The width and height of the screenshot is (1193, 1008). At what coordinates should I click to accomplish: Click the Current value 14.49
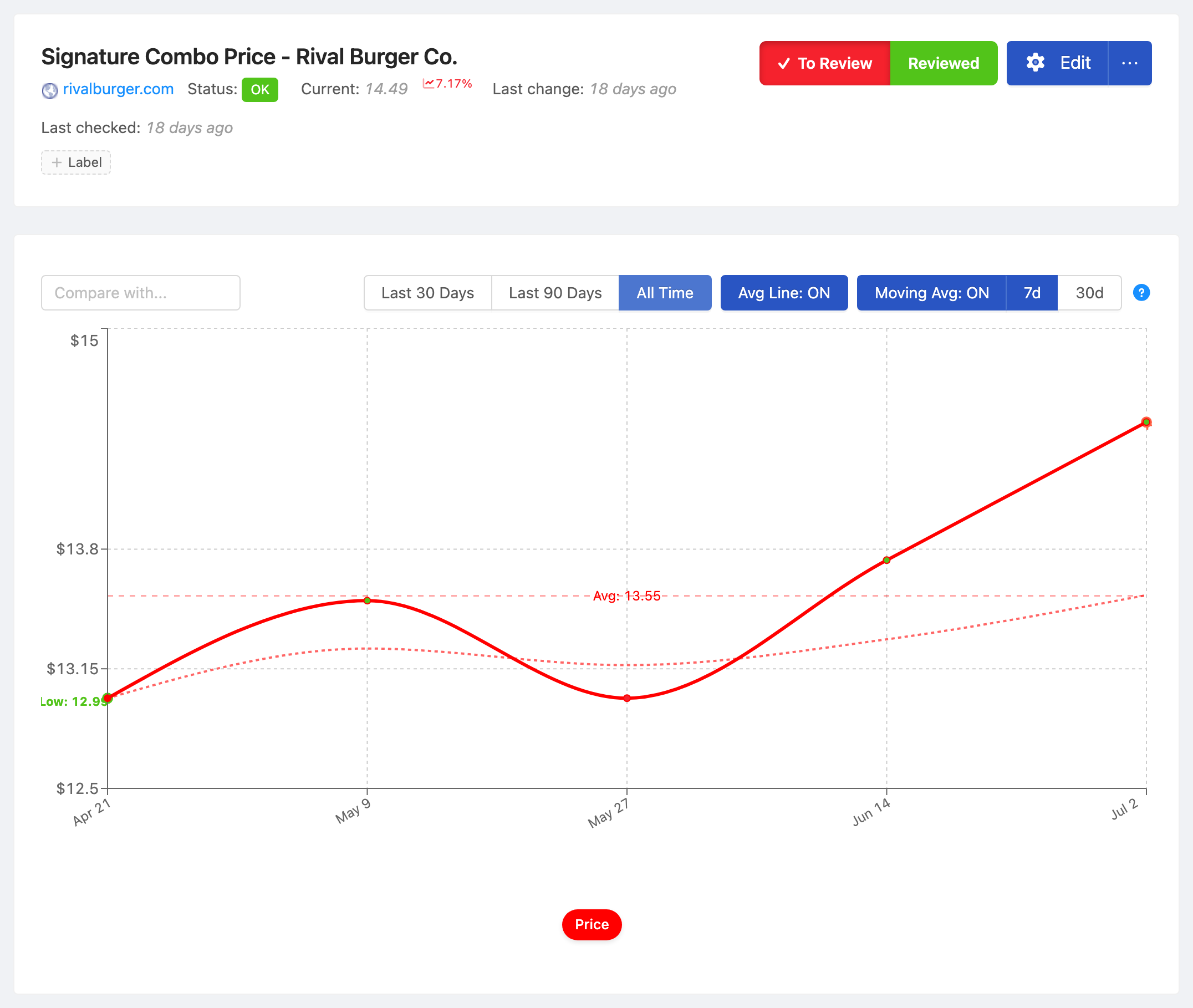tap(386, 89)
